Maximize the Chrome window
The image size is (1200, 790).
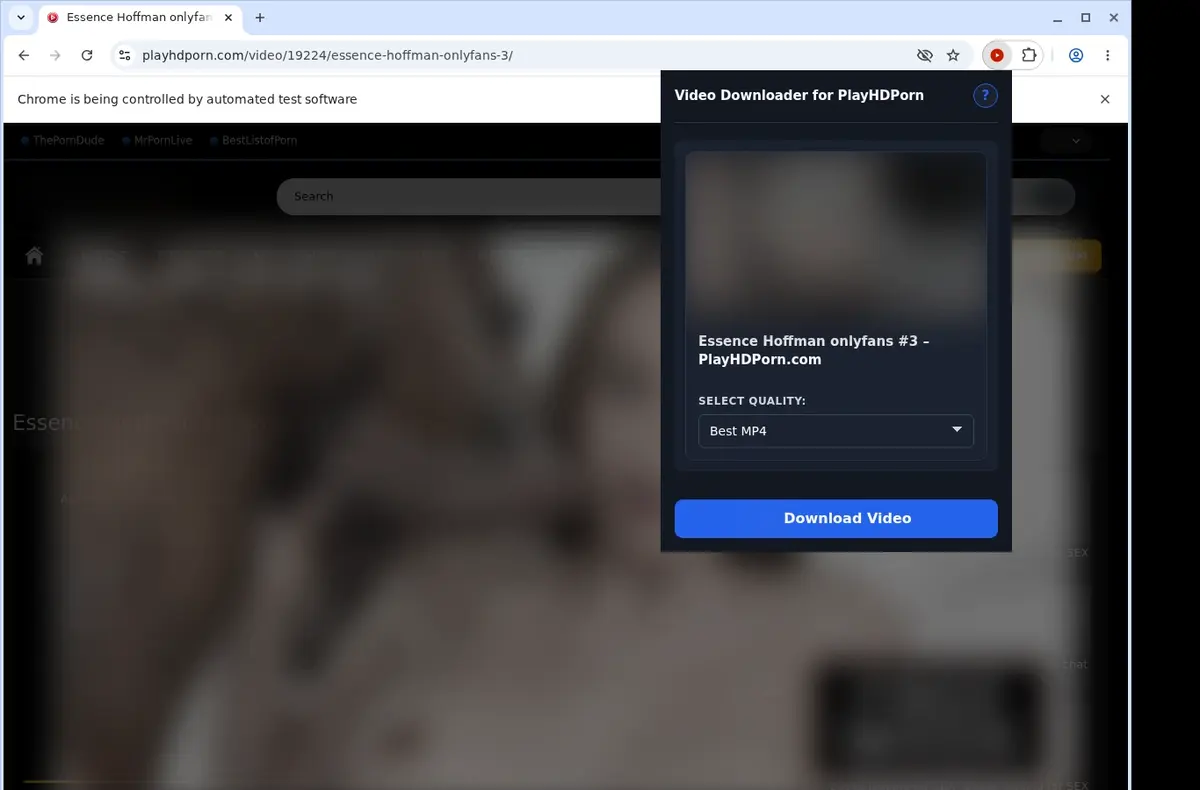pos(1086,17)
